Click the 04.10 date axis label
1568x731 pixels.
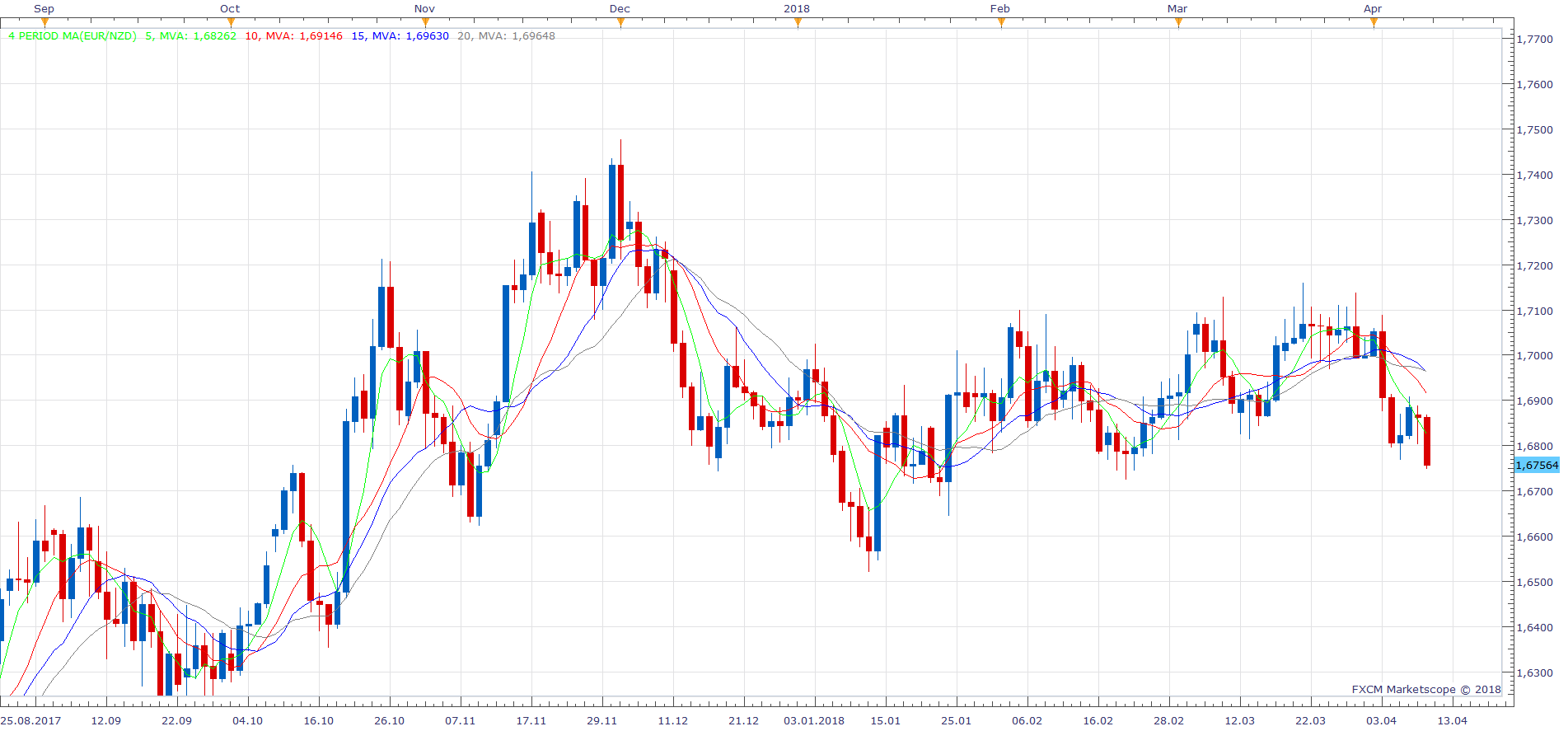coord(247,720)
